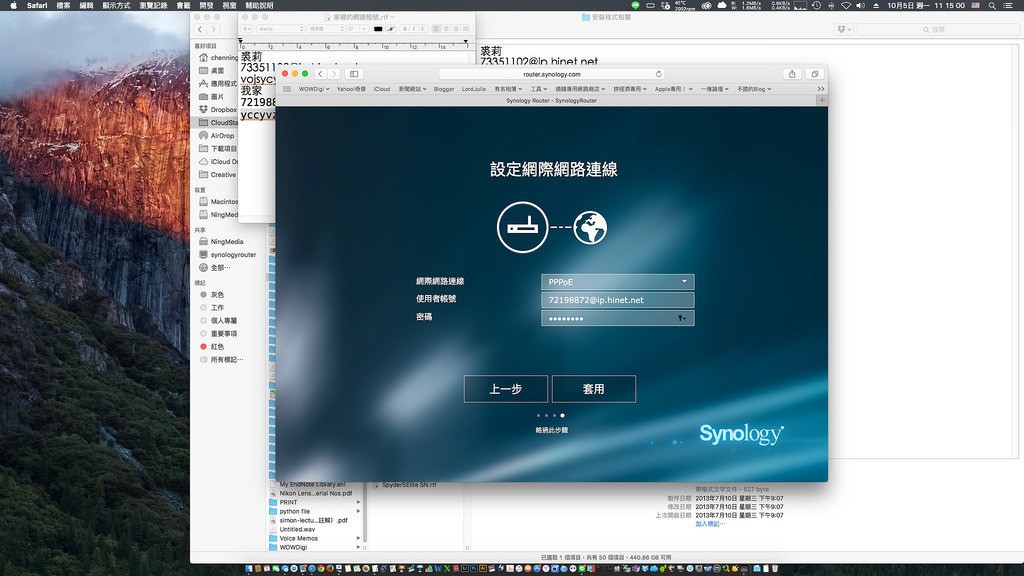
Task: Show top sites grid in bookmarks bar
Action: (287, 89)
